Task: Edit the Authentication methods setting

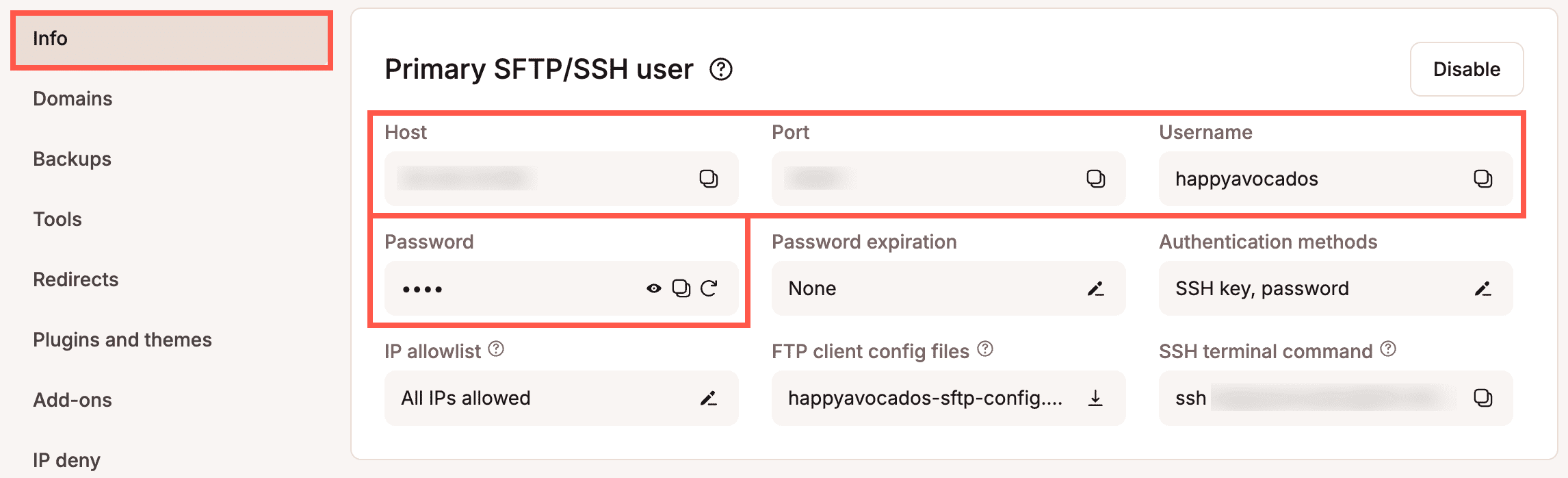Action: point(1484,288)
